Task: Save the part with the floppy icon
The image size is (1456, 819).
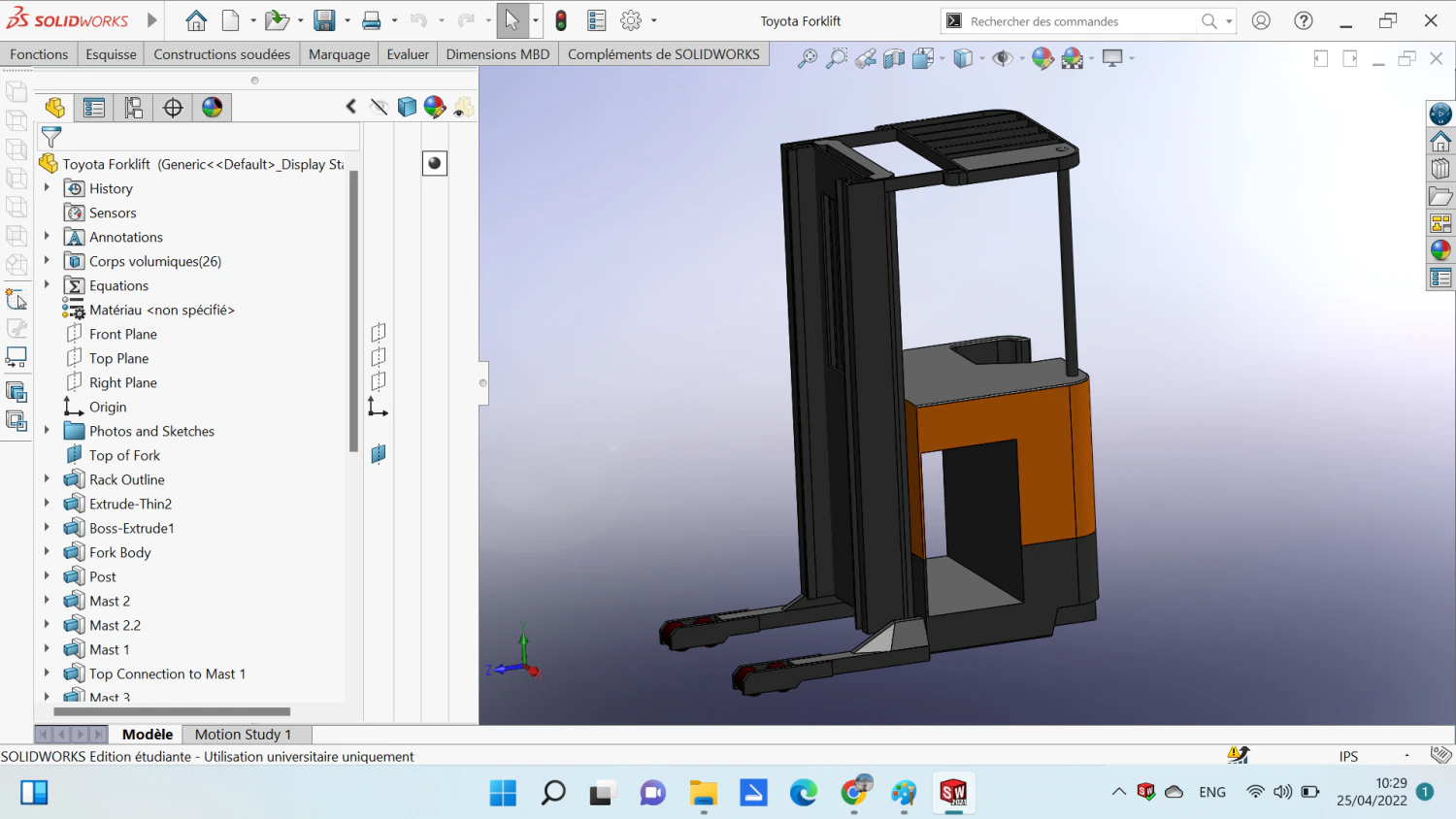Action: (324, 20)
